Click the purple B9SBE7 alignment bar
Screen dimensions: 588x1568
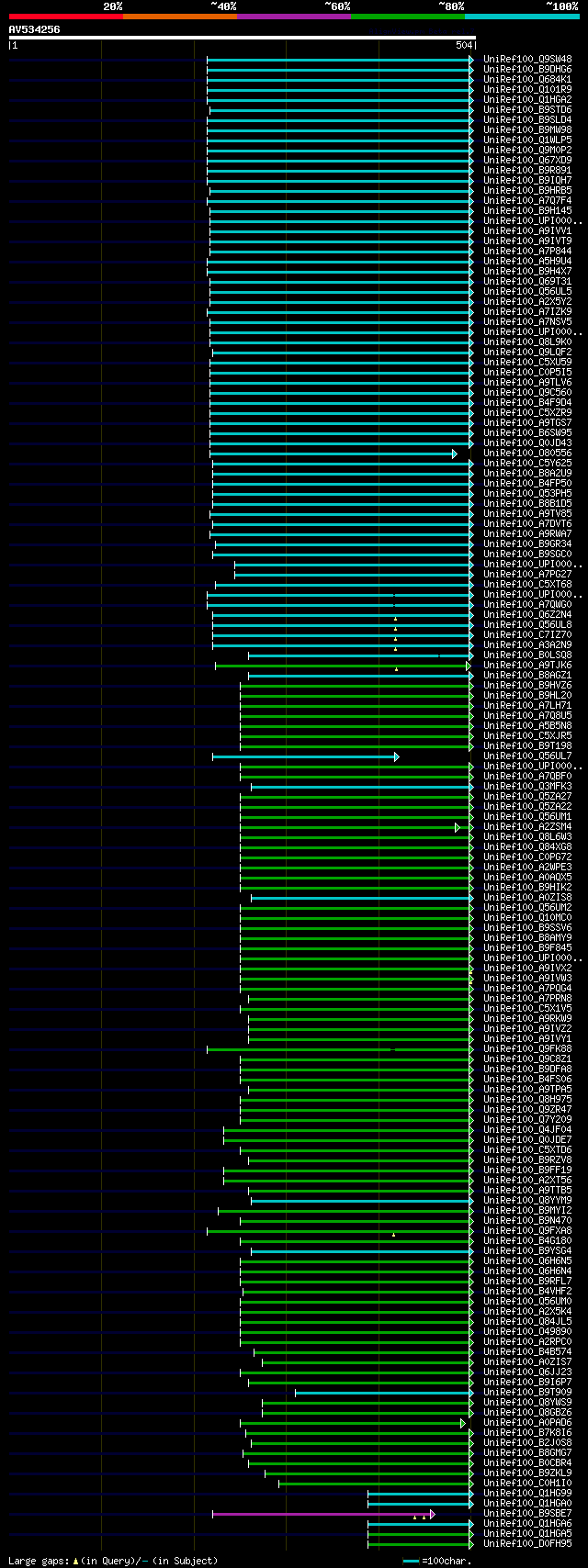coord(321,1515)
